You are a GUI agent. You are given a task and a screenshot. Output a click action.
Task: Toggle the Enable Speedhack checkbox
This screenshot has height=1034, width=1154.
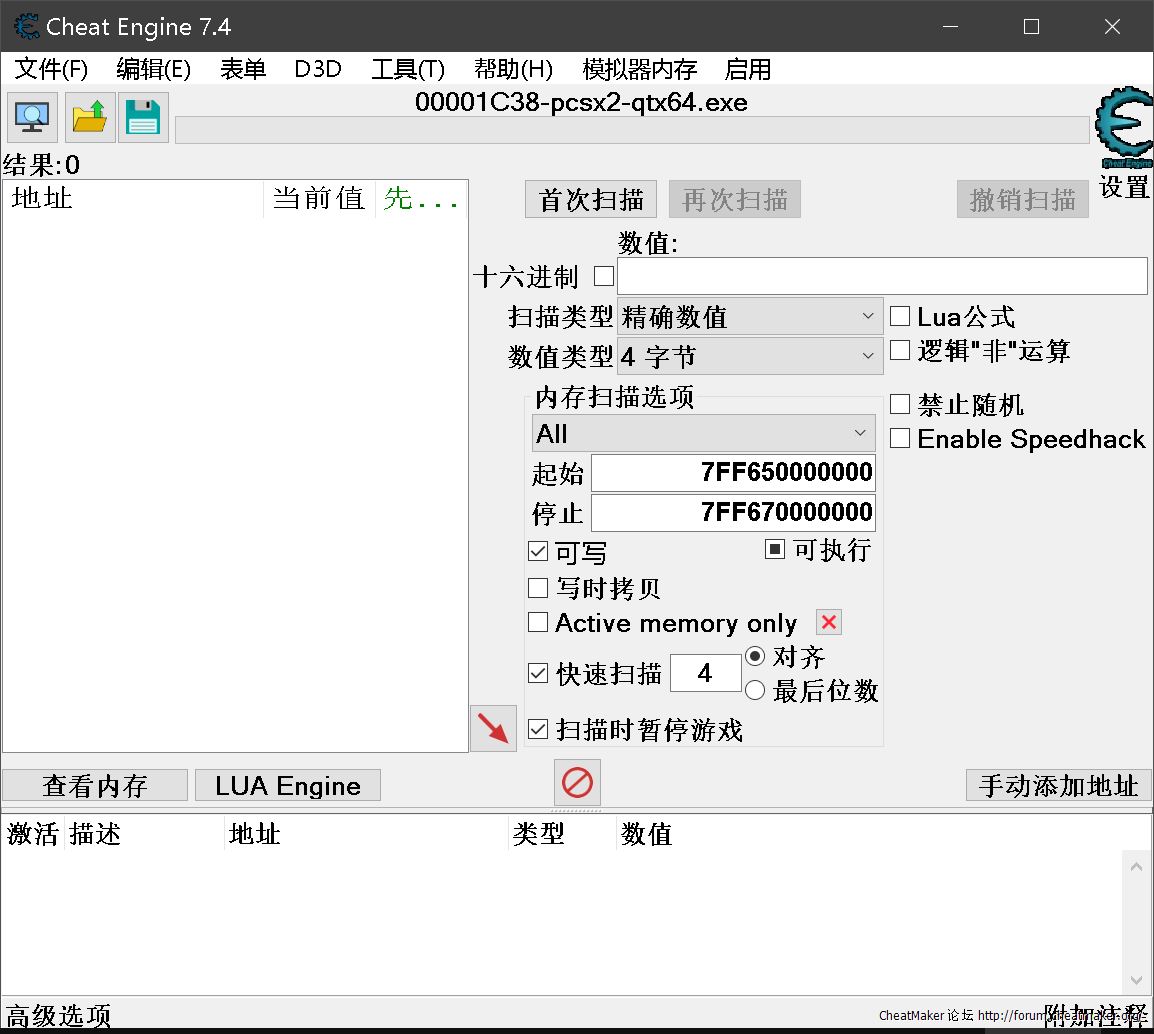(x=900, y=439)
